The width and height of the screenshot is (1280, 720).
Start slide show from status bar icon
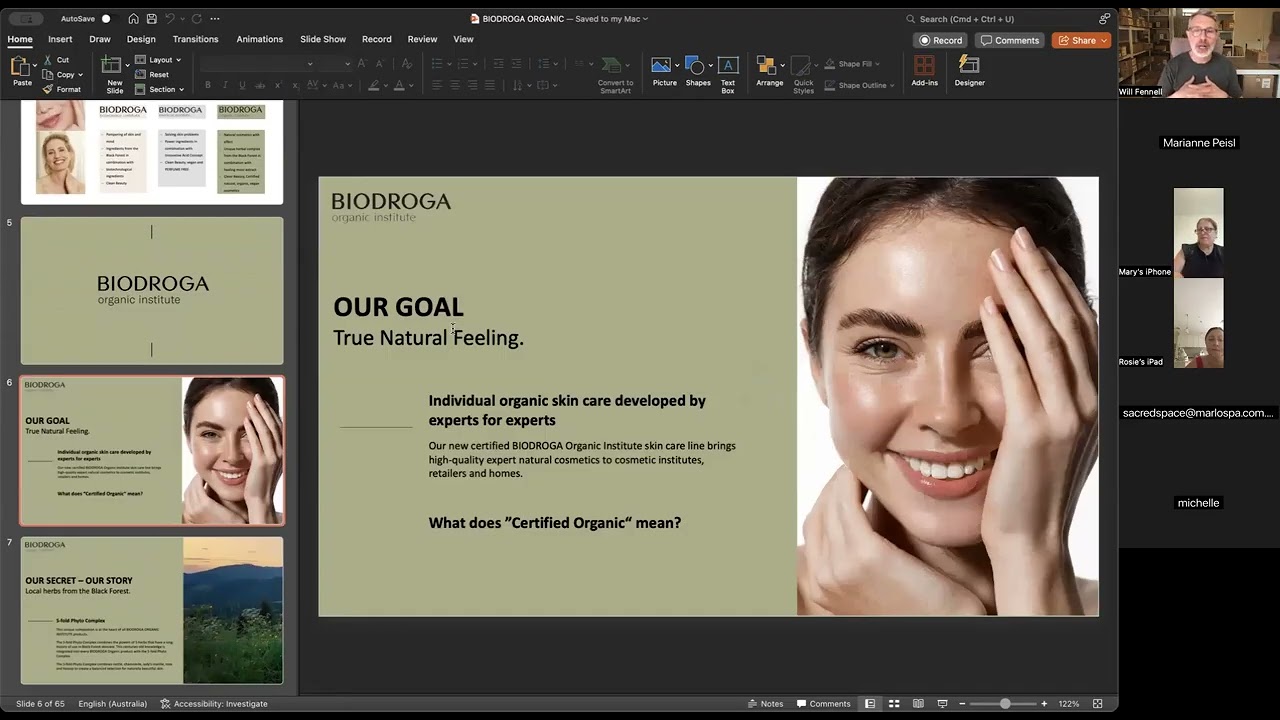pyautogui.click(x=942, y=703)
